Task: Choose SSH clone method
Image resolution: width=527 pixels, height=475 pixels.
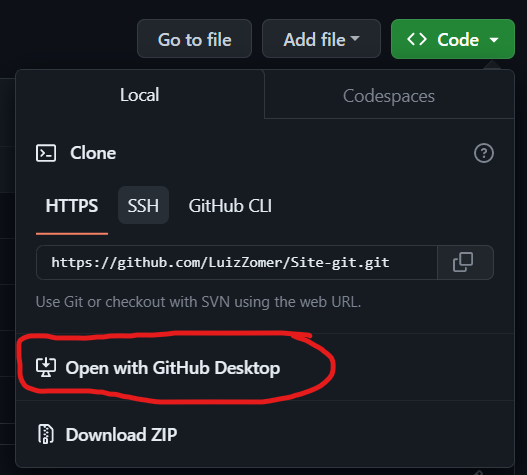Action: click(x=143, y=205)
